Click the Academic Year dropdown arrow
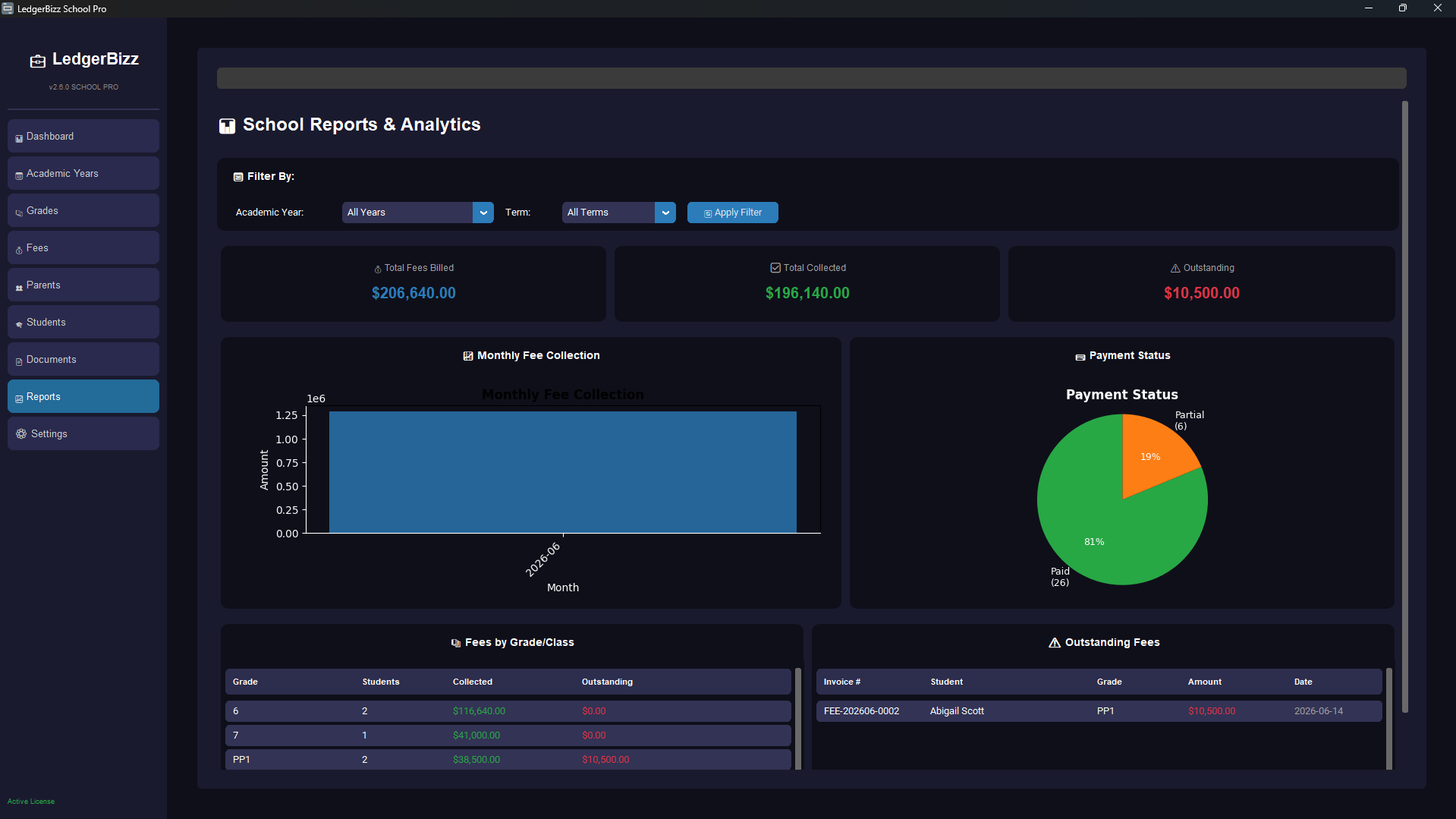This screenshot has height=819, width=1456. (x=483, y=213)
